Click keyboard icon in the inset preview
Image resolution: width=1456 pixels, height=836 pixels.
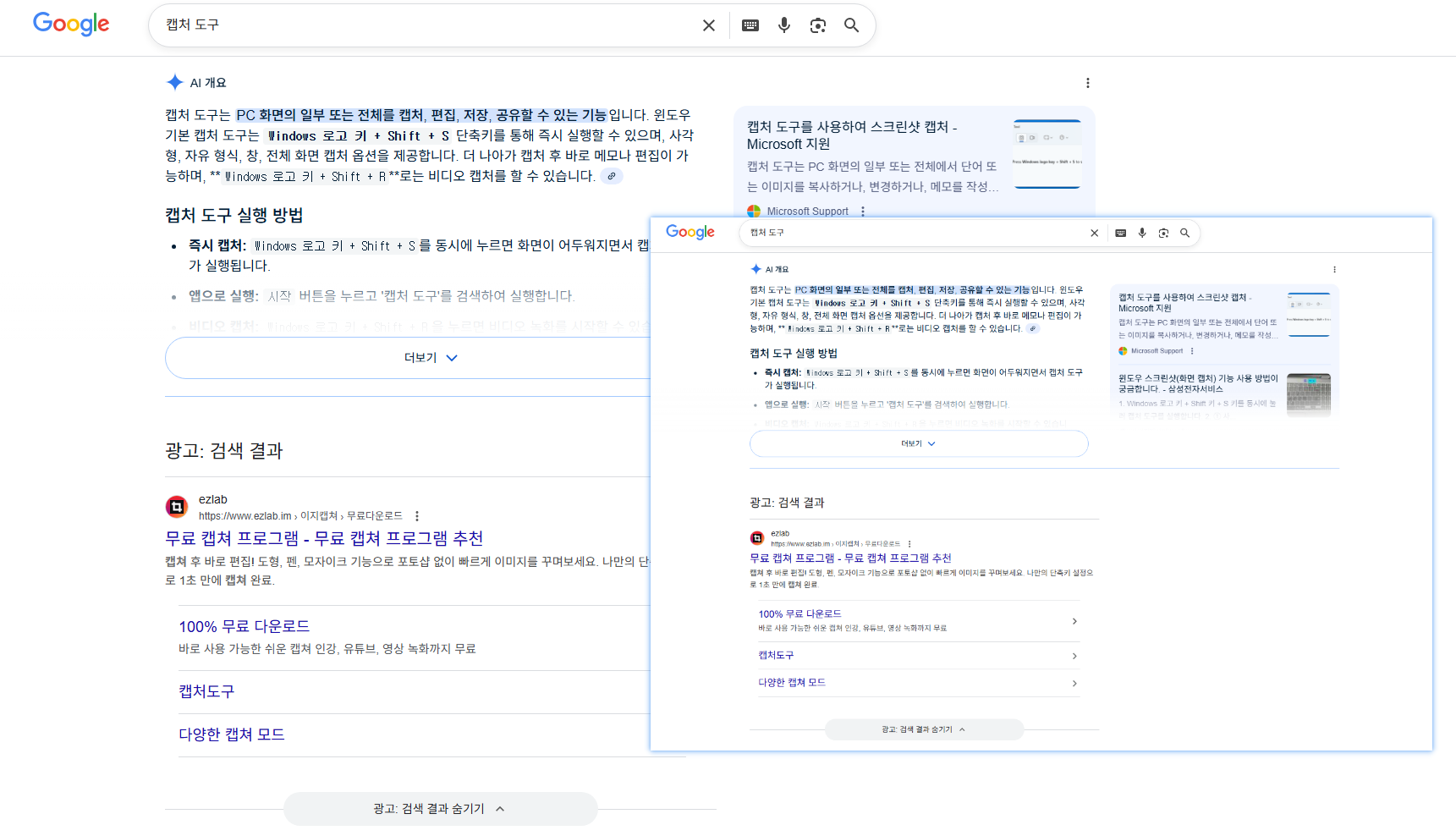click(x=1121, y=233)
